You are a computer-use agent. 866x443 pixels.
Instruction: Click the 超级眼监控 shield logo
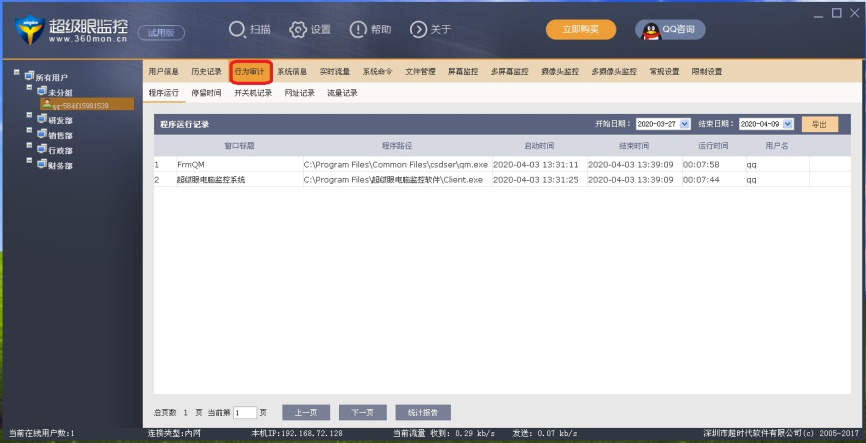[x=29, y=30]
